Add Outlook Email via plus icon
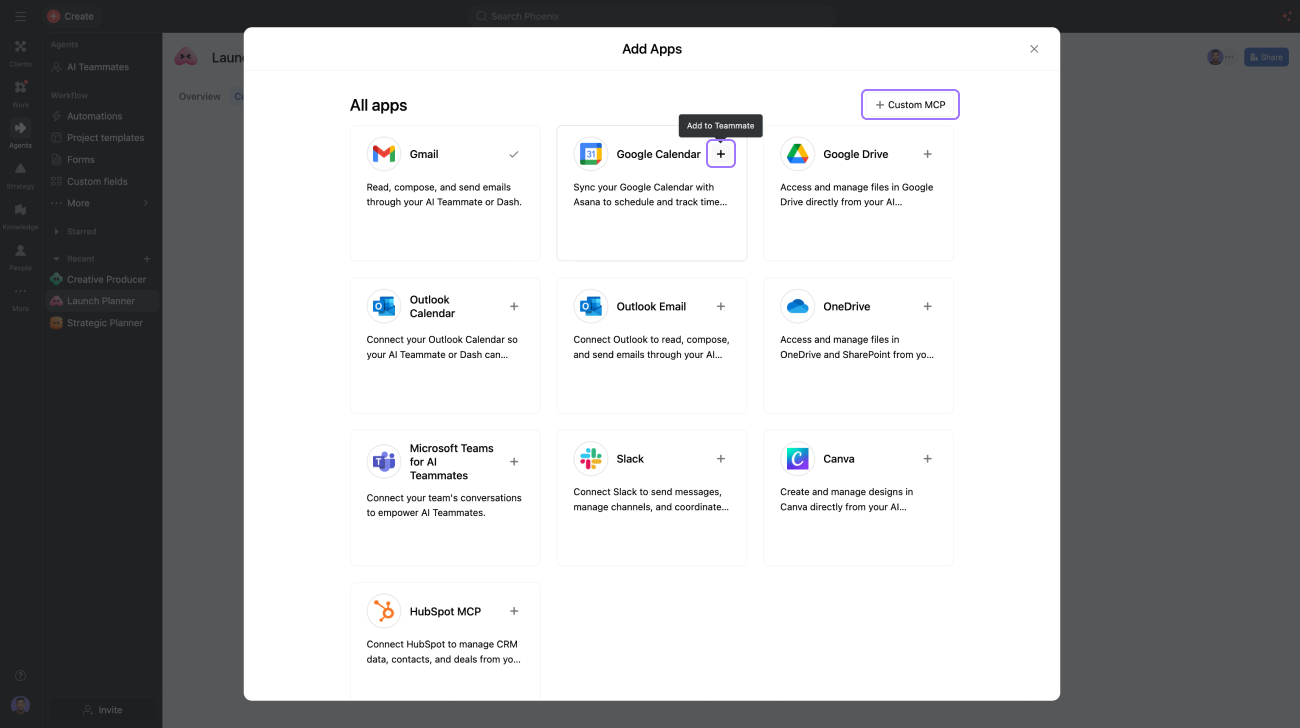1300x728 pixels. pyautogui.click(x=721, y=306)
